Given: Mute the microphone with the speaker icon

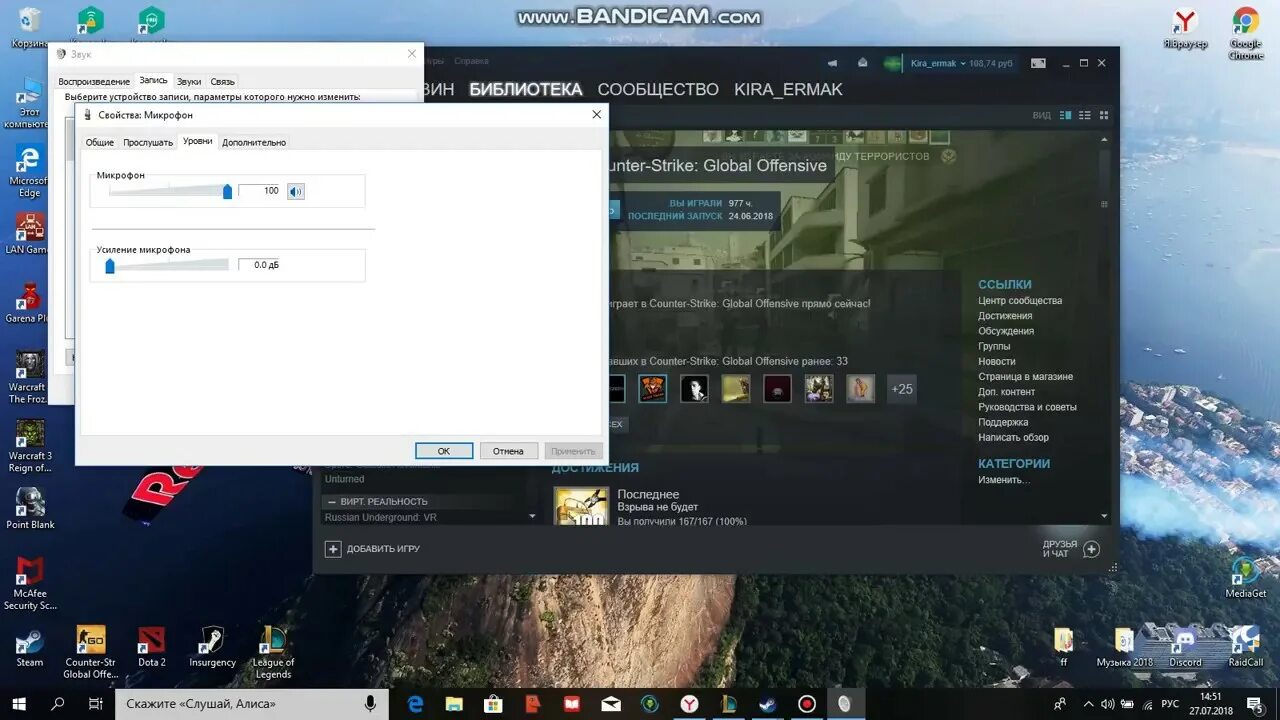Looking at the screenshot, I should point(296,191).
